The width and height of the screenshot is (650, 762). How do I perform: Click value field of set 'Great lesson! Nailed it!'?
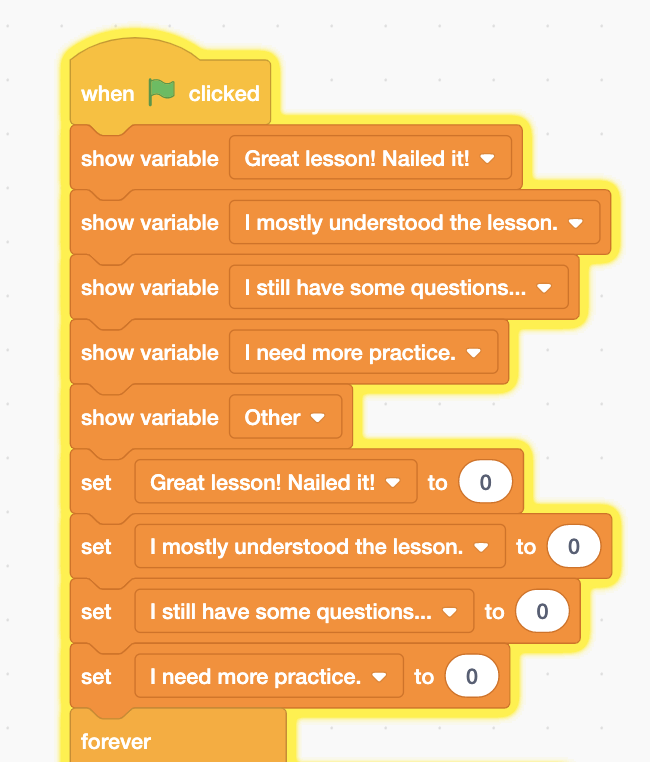(x=485, y=483)
